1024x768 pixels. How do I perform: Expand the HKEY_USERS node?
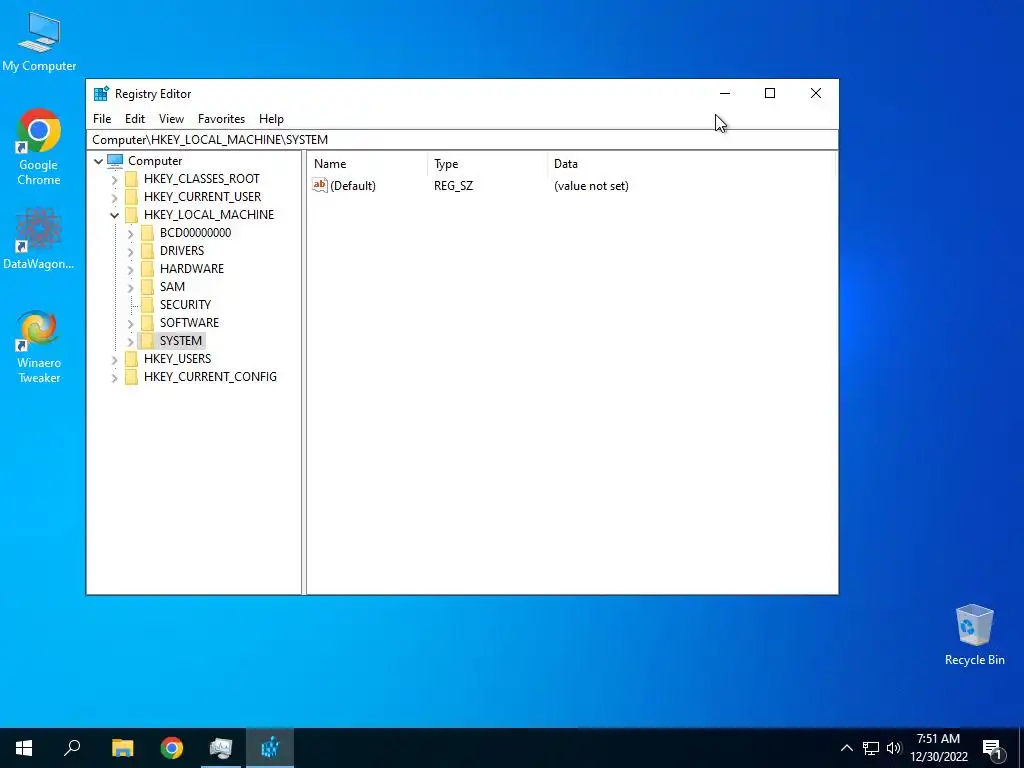tap(114, 359)
